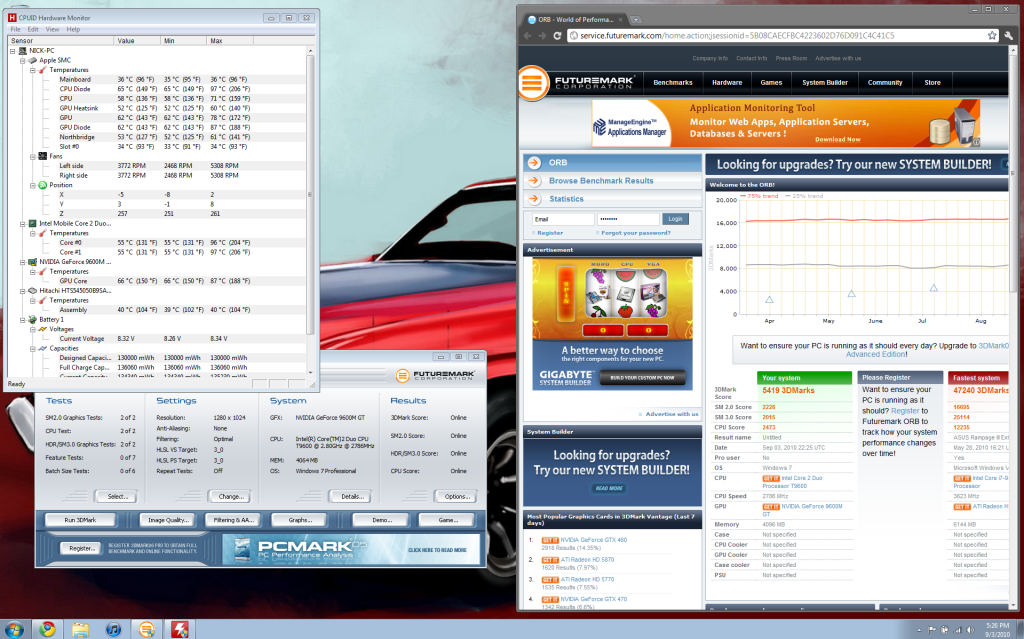This screenshot has height=639, width=1024.
Task: Collapse the Battery 1 node
Action: (x=23, y=320)
